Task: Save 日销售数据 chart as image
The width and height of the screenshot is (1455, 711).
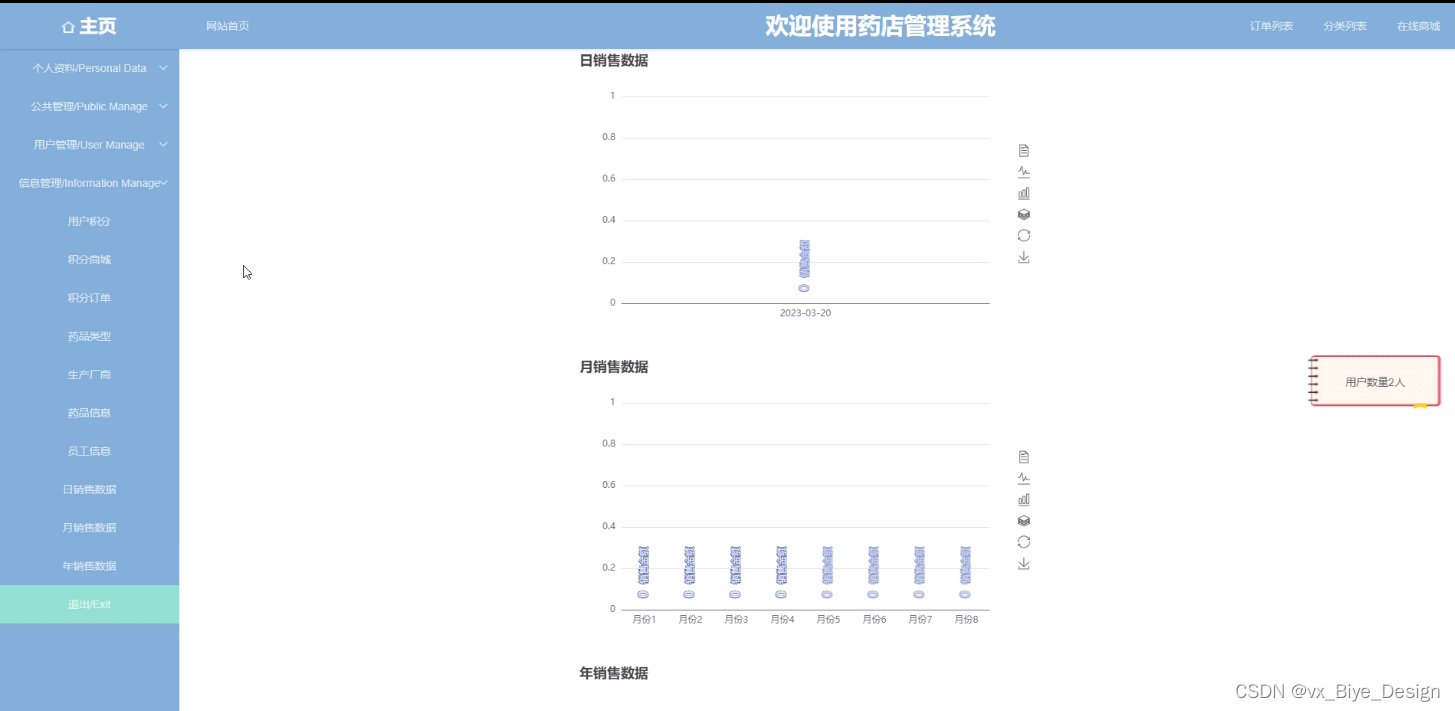Action: [x=1024, y=257]
